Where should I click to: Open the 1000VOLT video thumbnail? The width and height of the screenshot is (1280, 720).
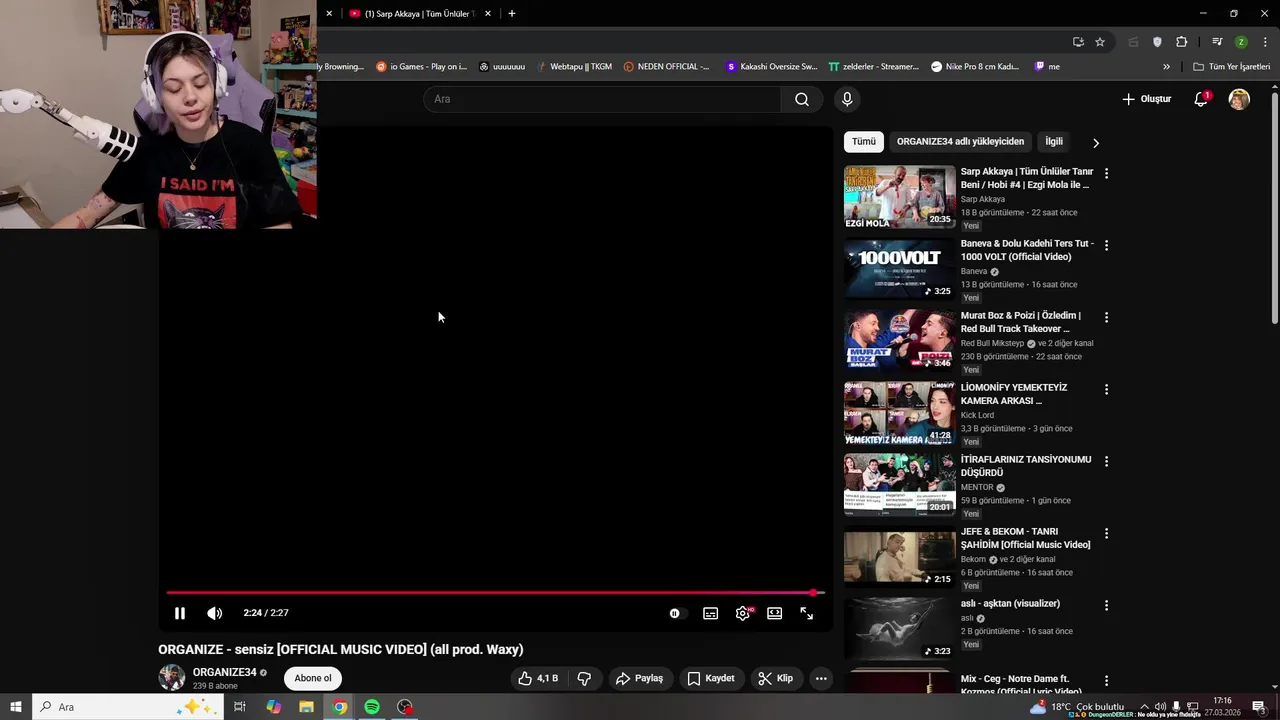[899, 269]
